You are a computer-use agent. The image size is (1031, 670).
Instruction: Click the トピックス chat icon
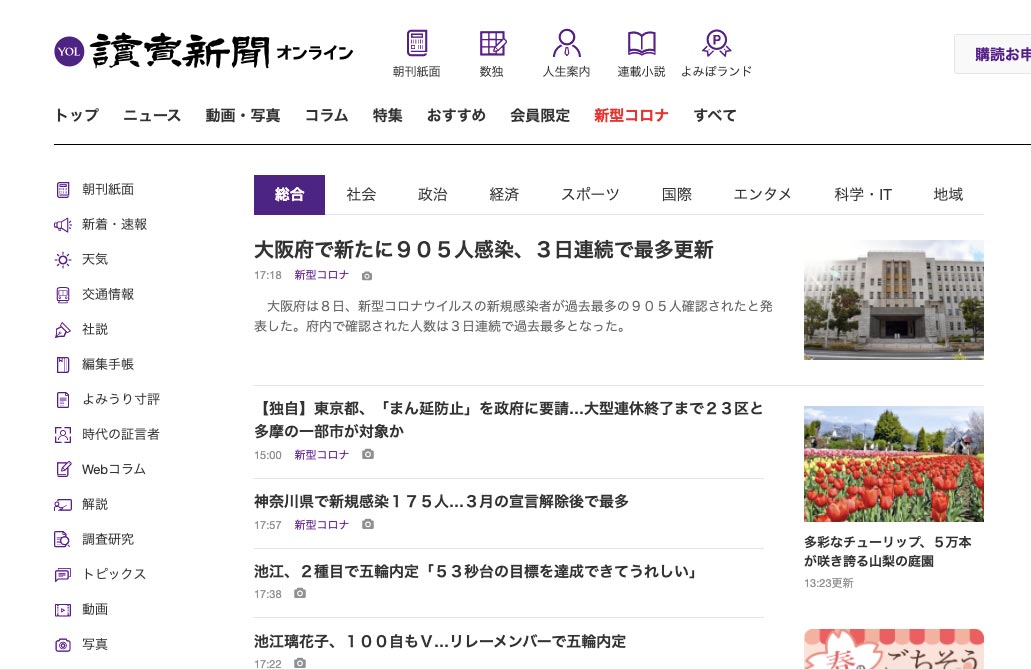[x=63, y=575]
